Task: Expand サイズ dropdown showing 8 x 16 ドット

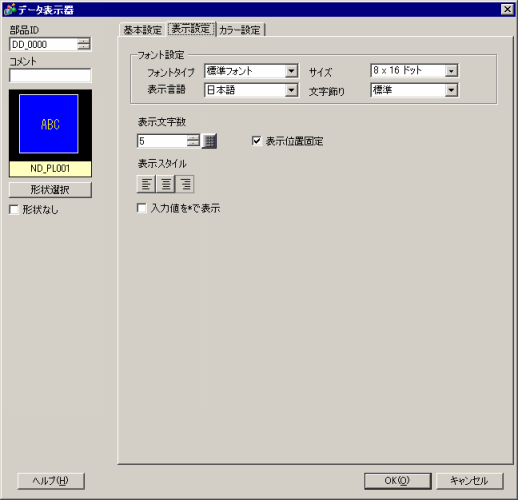Action: [414, 70]
